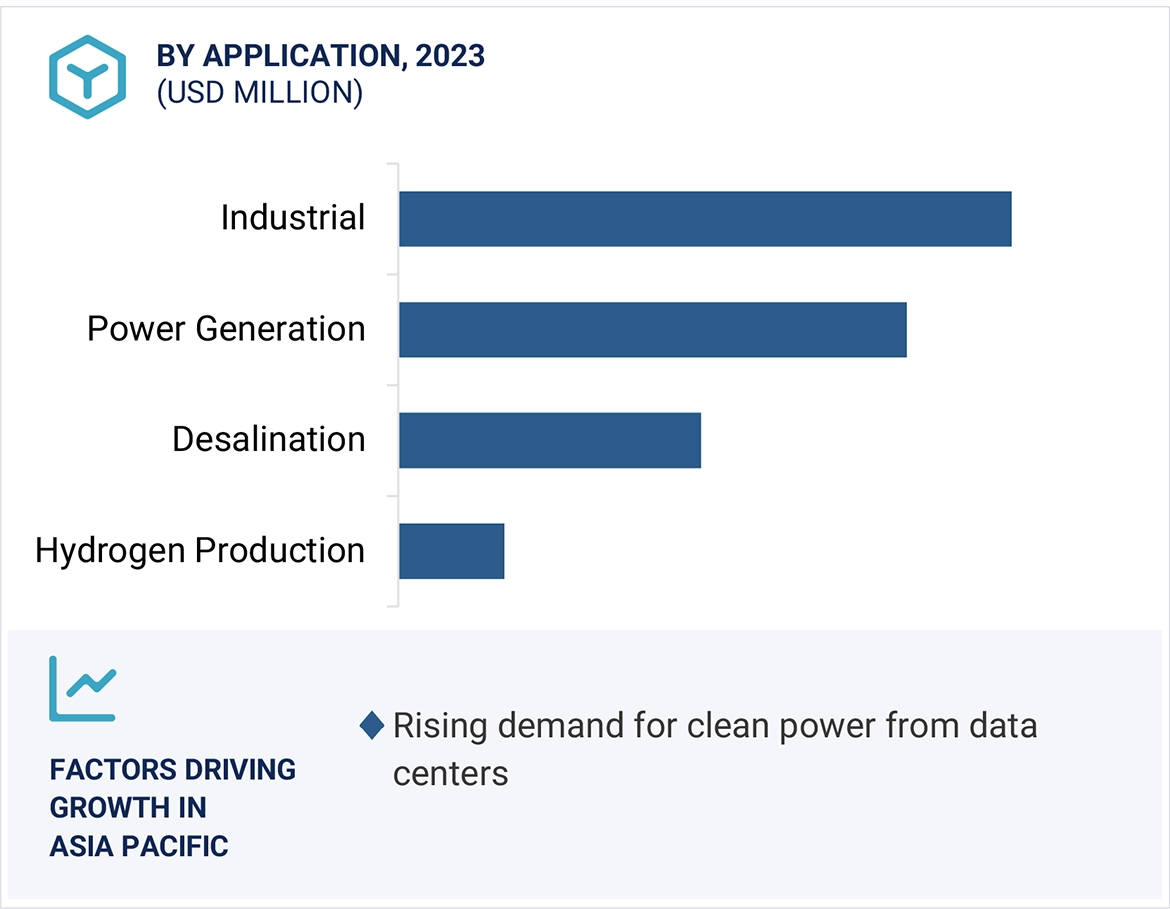
Task: Select the line chart growth icon
Action: tap(82, 686)
